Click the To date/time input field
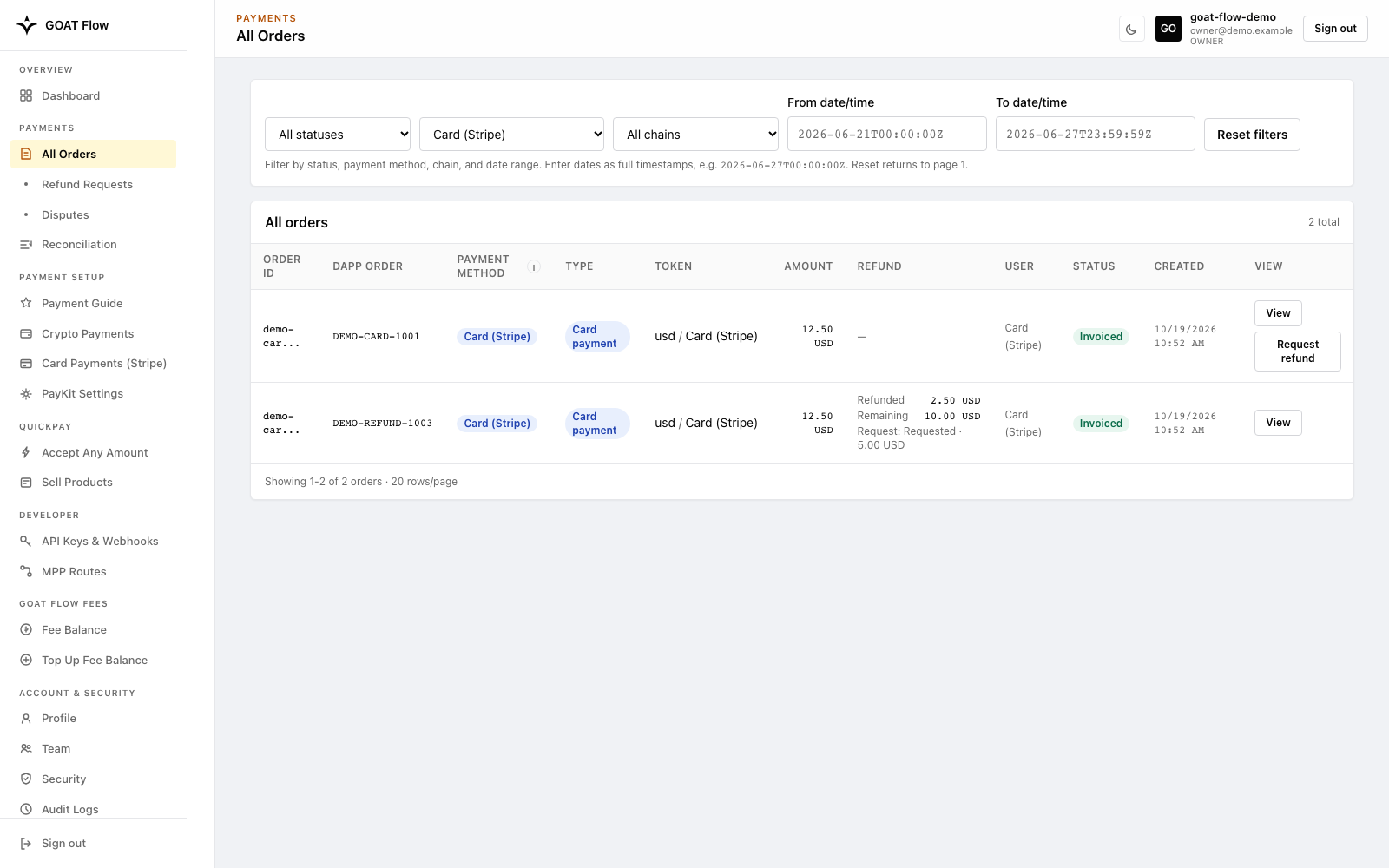1389x868 pixels. 1096,135
